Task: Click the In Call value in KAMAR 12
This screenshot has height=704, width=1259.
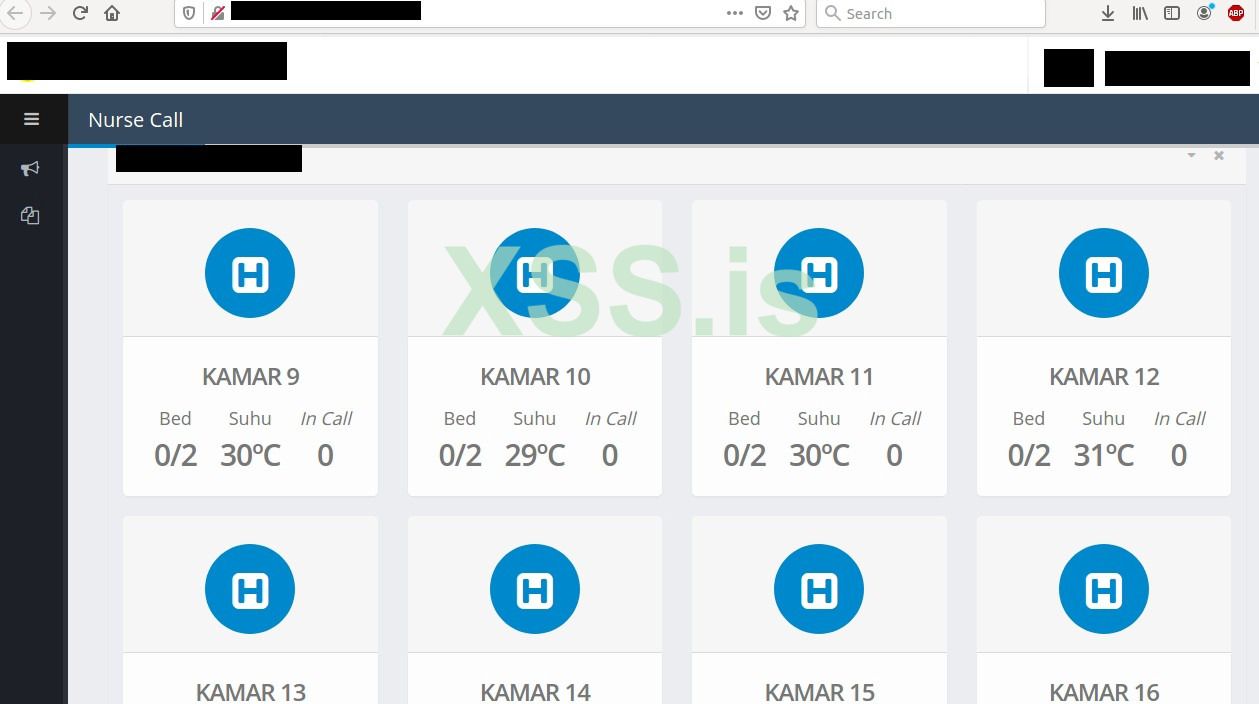Action: point(1179,456)
